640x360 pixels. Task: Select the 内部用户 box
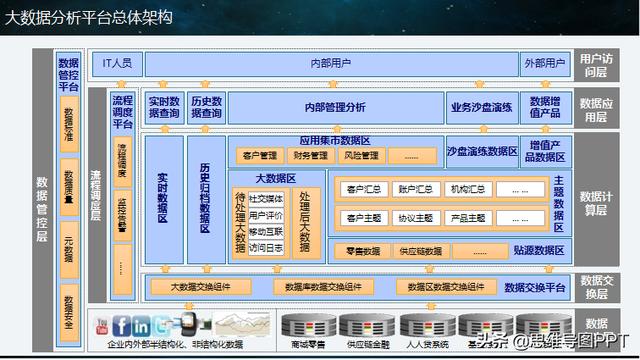pyautogui.click(x=331, y=64)
